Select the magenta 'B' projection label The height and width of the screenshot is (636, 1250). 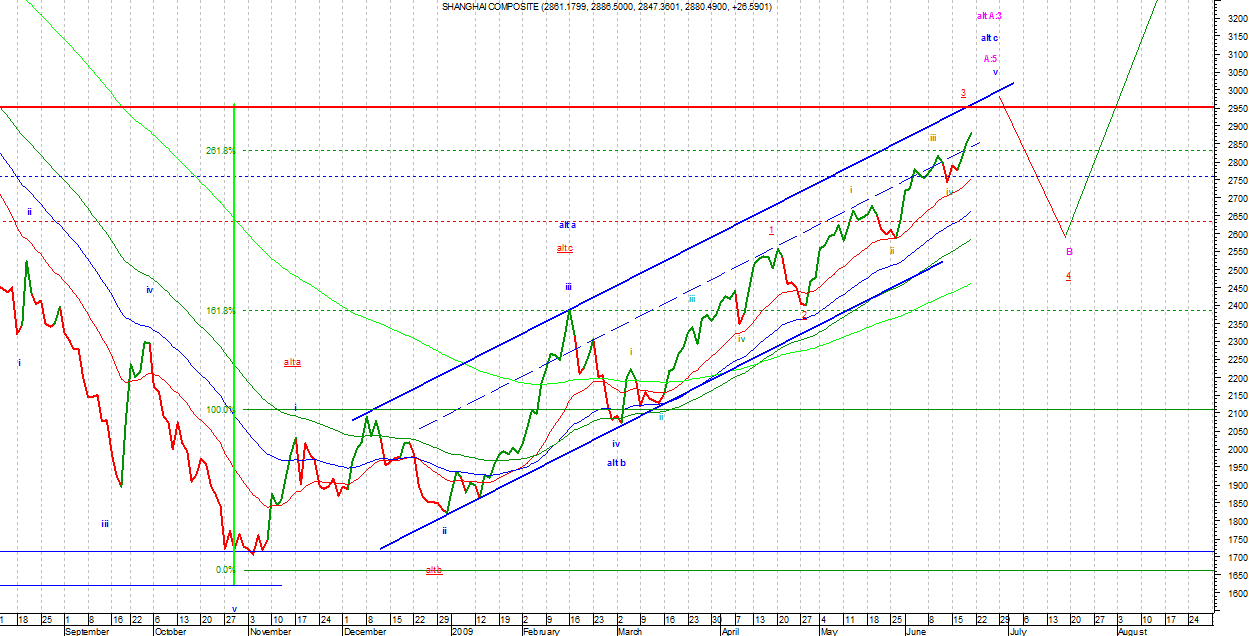pyautogui.click(x=1069, y=252)
